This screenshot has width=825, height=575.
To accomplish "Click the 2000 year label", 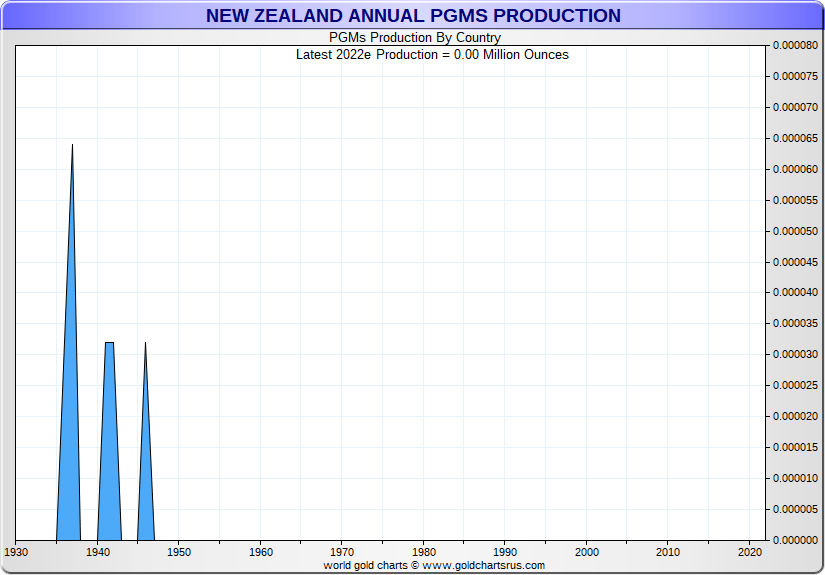I will pyautogui.click(x=587, y=552).
